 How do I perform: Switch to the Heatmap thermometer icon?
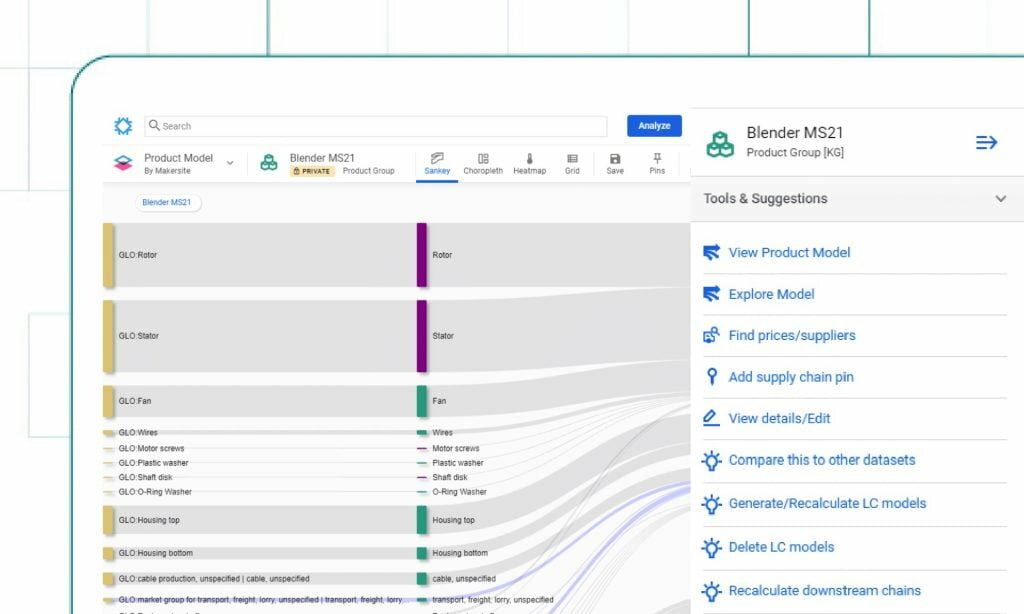coord(530,159)
